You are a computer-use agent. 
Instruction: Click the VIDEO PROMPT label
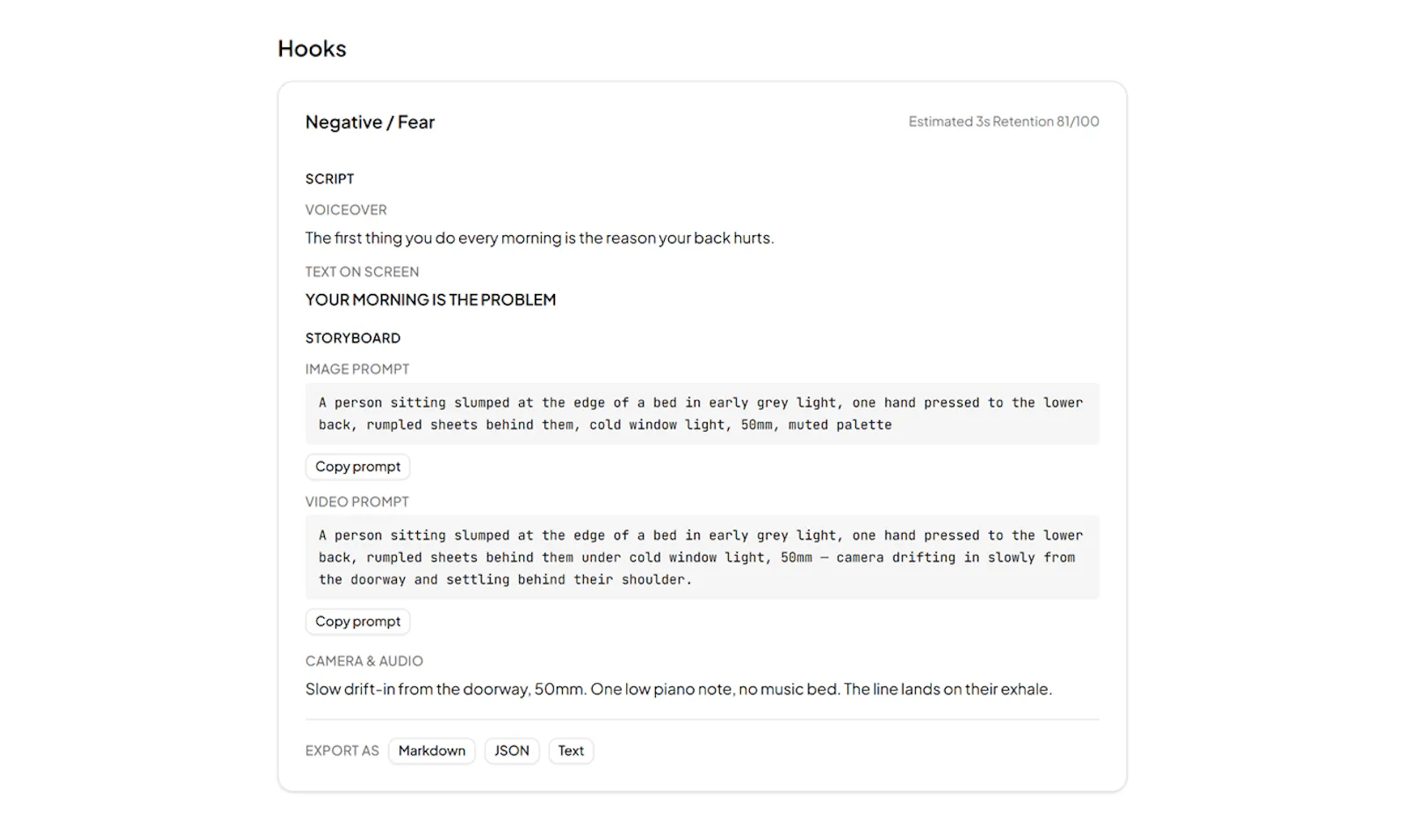click(x=357, y=501)
